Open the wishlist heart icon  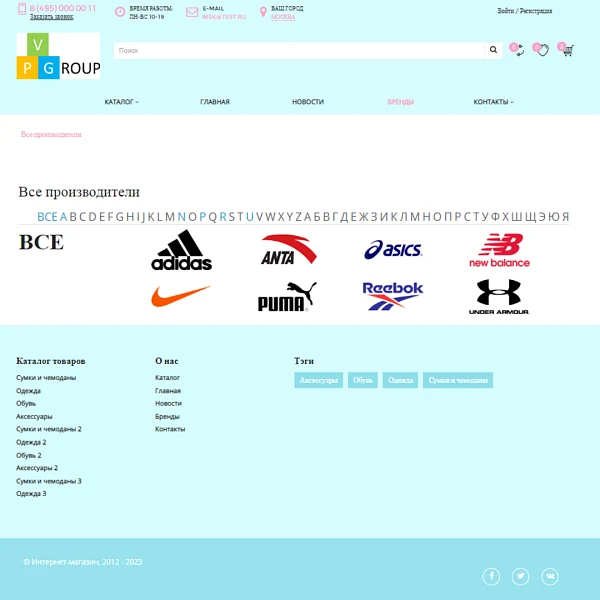541,49
